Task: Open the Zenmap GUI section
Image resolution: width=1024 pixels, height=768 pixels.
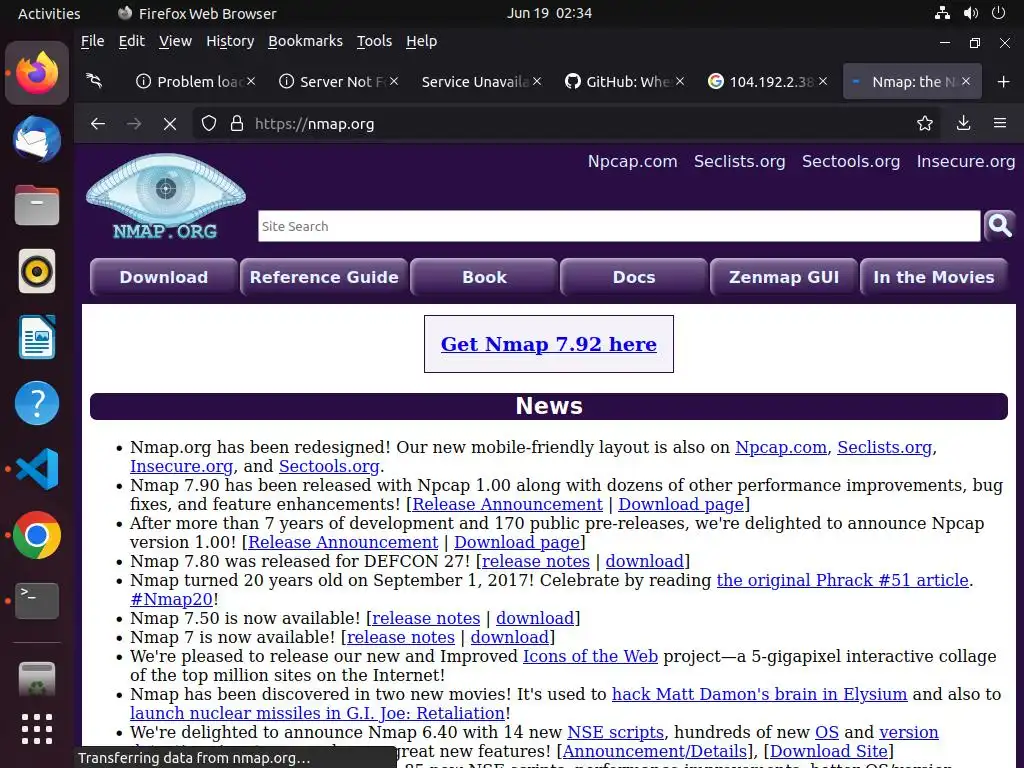Action: point(784,277)
